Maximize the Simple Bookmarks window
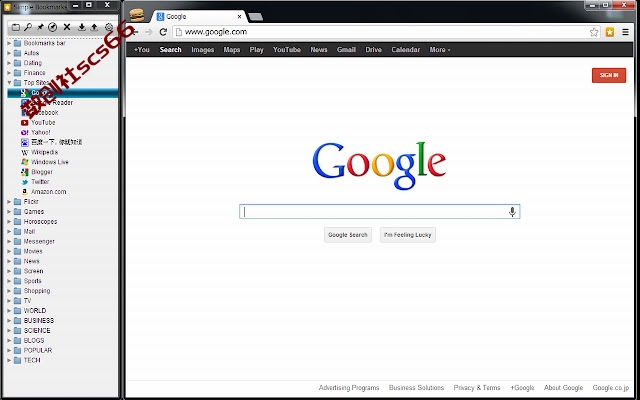The image size is (640, 400). 89,5
